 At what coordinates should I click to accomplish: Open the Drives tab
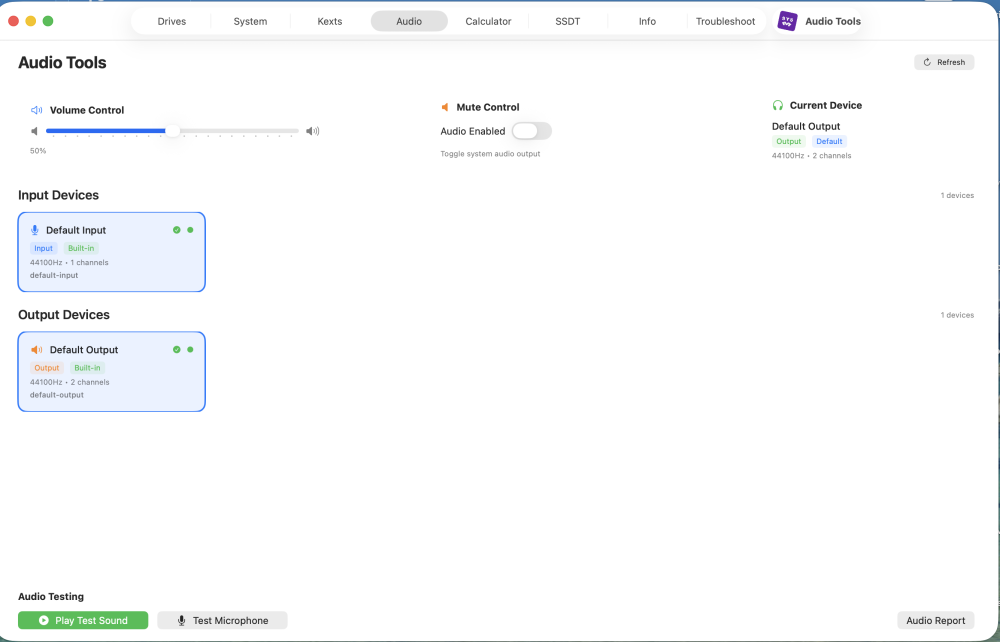pyautogui.click(x=172, y=21)
